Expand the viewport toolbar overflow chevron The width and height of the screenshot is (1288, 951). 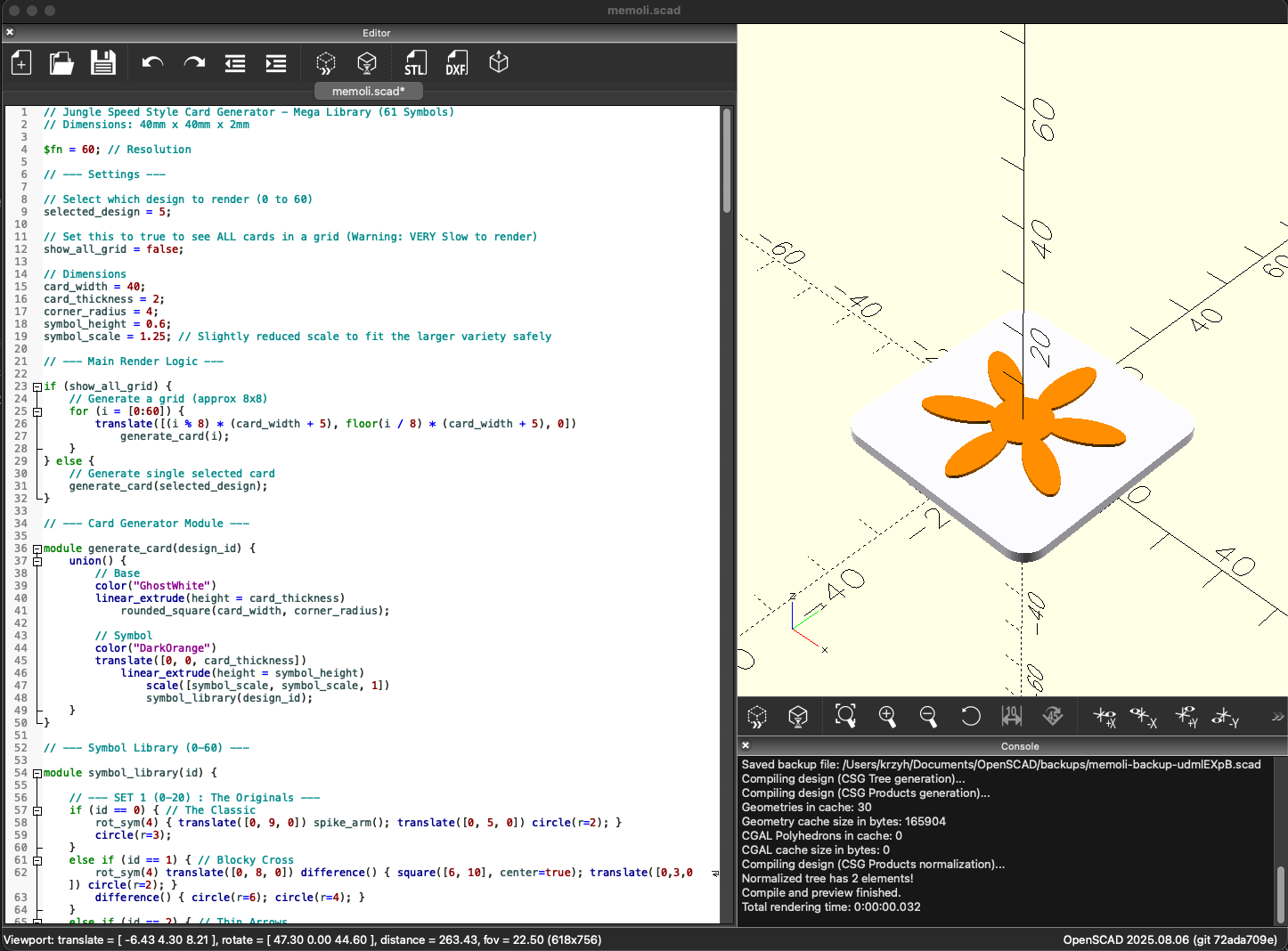(1277, 717)
